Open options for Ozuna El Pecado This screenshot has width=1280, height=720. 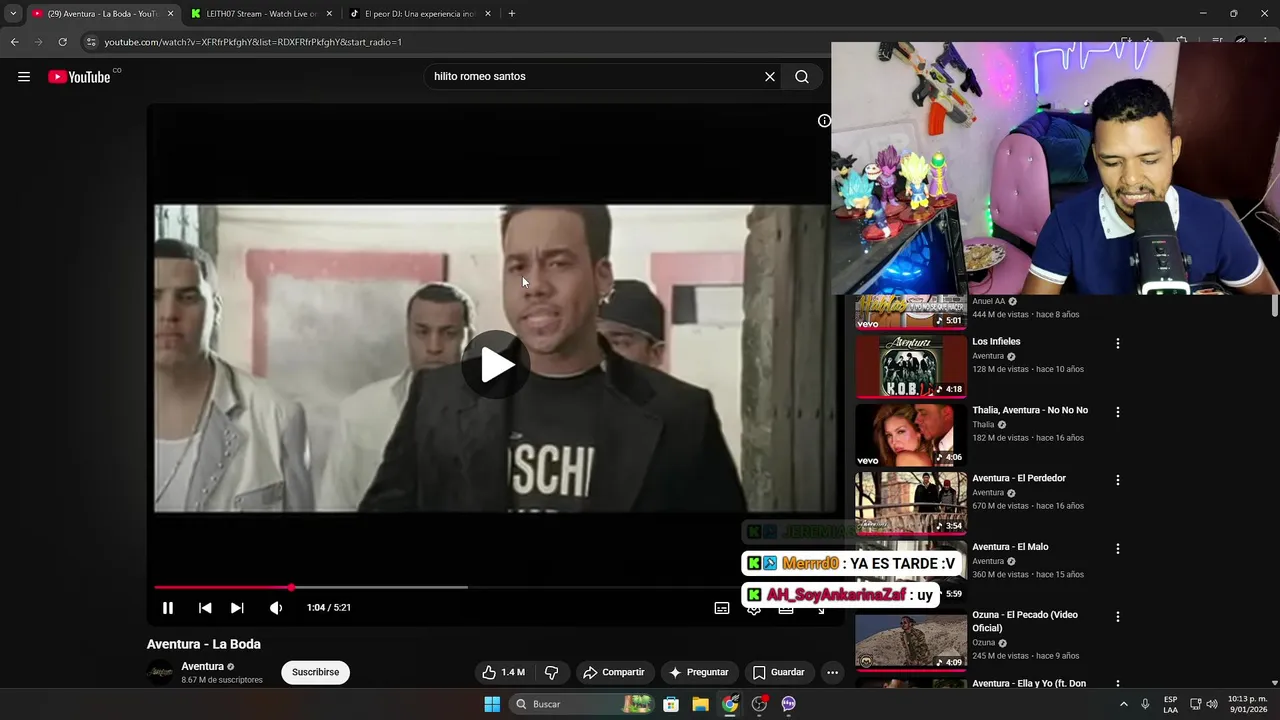coord(1118,617)
